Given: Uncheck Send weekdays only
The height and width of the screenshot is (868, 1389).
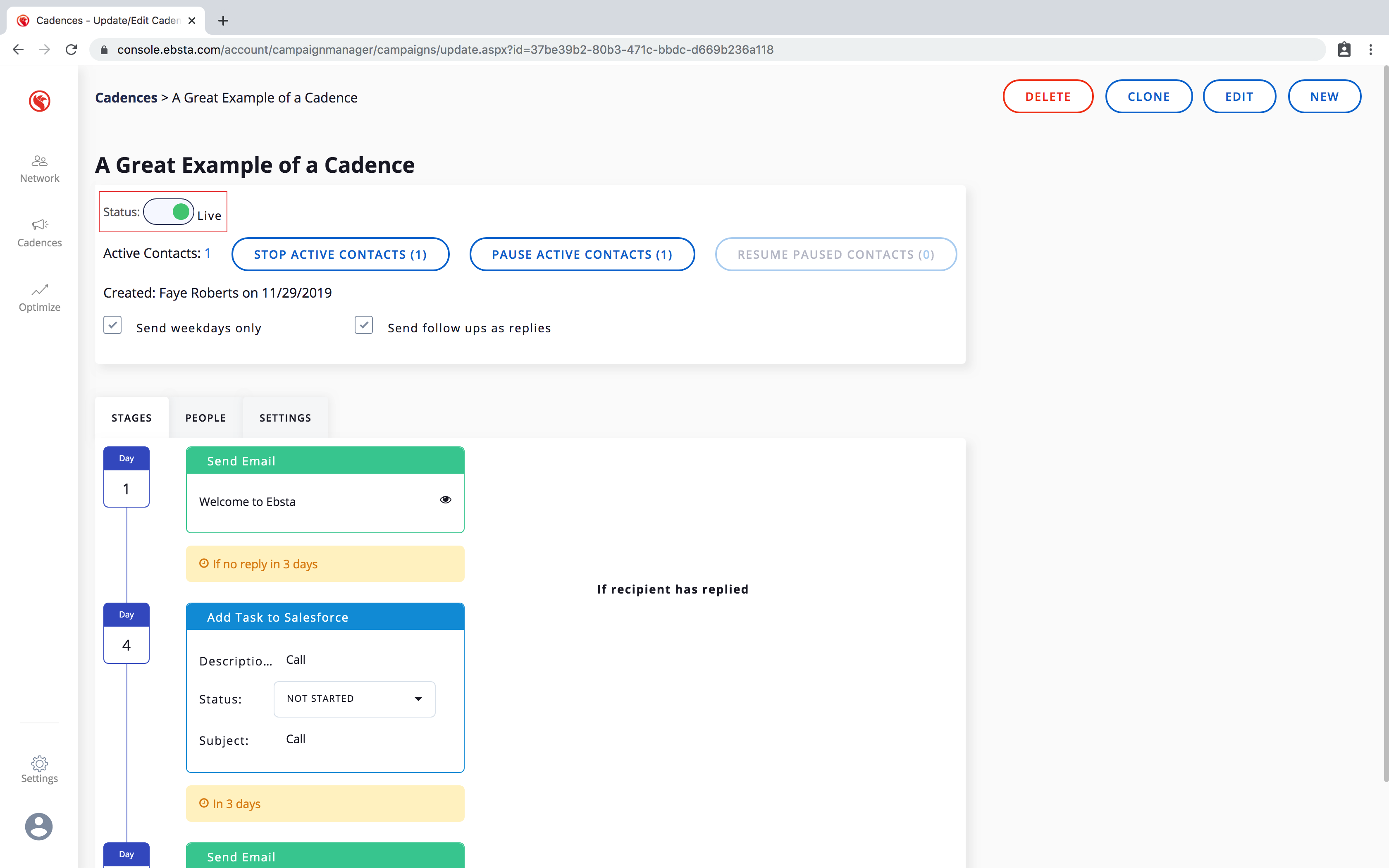Looking at the screenshot, I should click(x=112, y=325).
